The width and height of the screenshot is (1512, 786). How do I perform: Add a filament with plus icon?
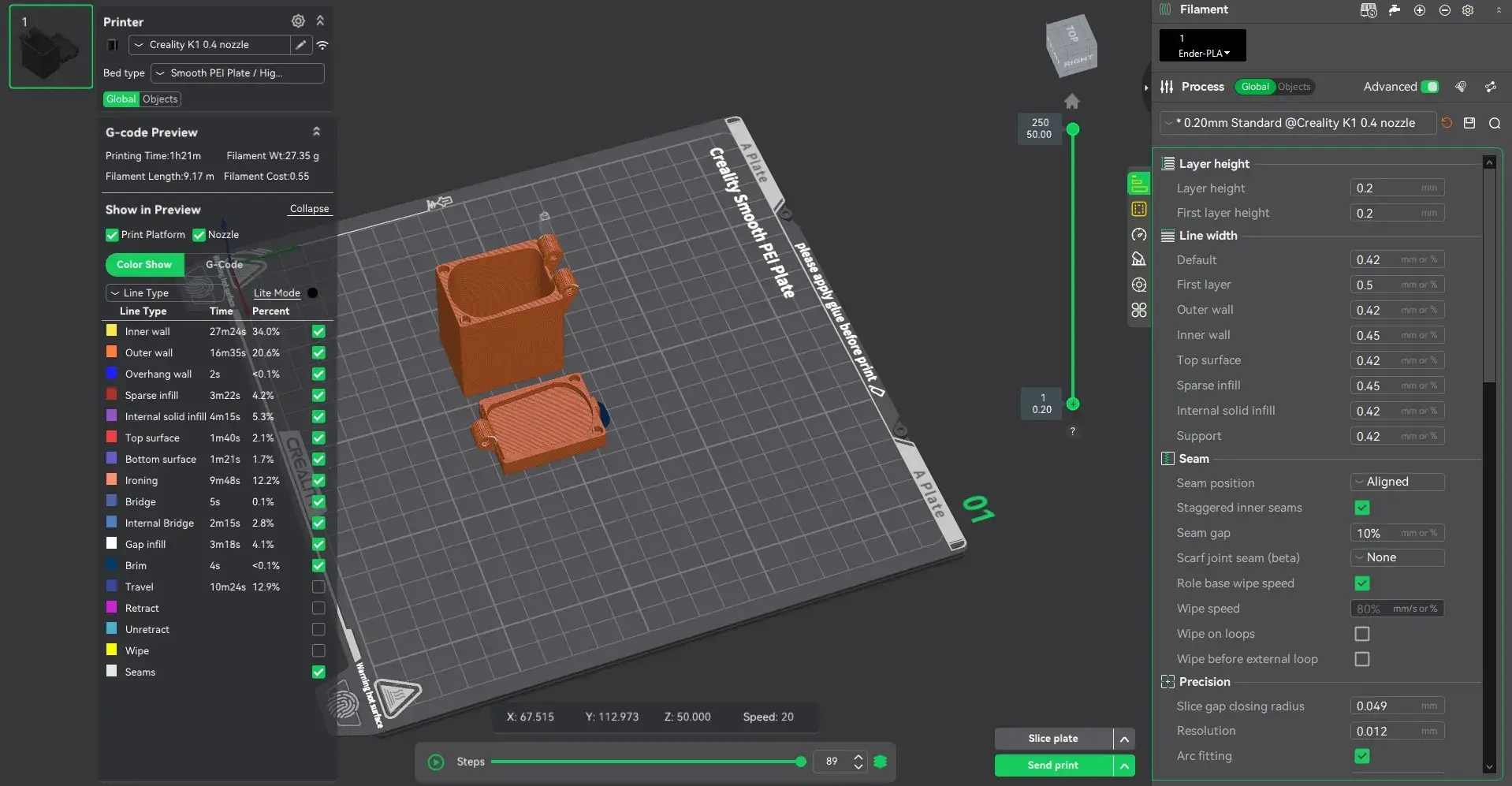click(1420, 10)
